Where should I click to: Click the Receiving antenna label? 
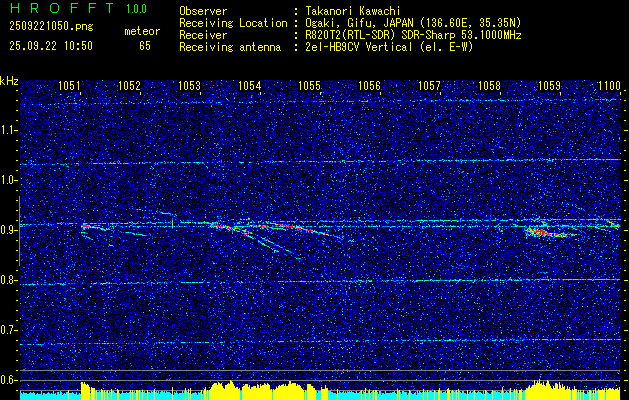point(230,47)
